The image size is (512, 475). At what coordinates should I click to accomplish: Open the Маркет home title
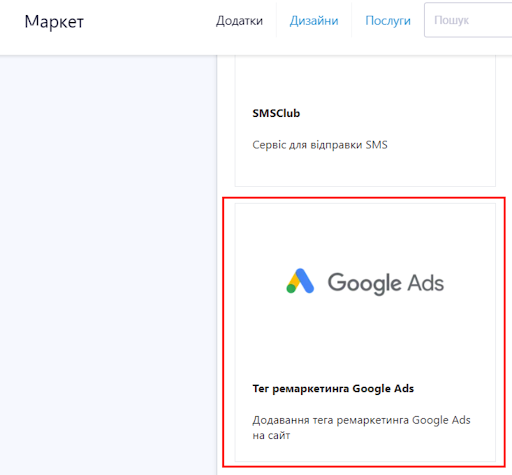coord(54,22)
